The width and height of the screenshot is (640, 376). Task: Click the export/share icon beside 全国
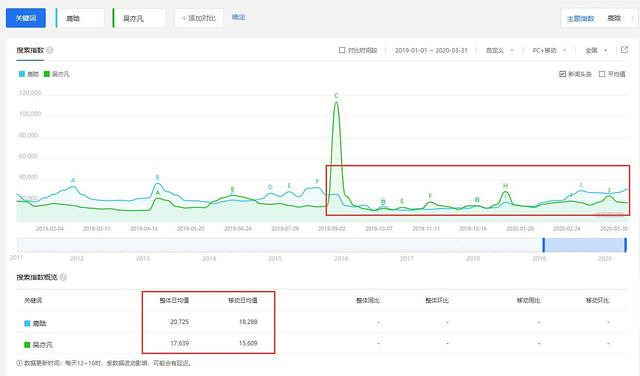click(x=624, y=50)
